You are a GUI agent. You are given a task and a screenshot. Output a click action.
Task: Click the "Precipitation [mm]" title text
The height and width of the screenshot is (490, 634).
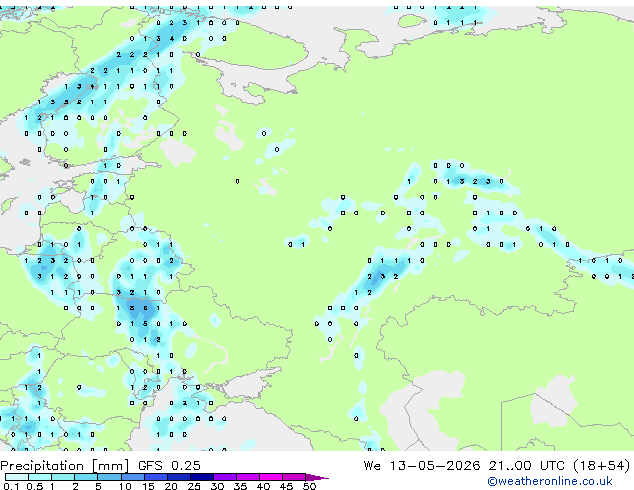click(x=65, y=466)
